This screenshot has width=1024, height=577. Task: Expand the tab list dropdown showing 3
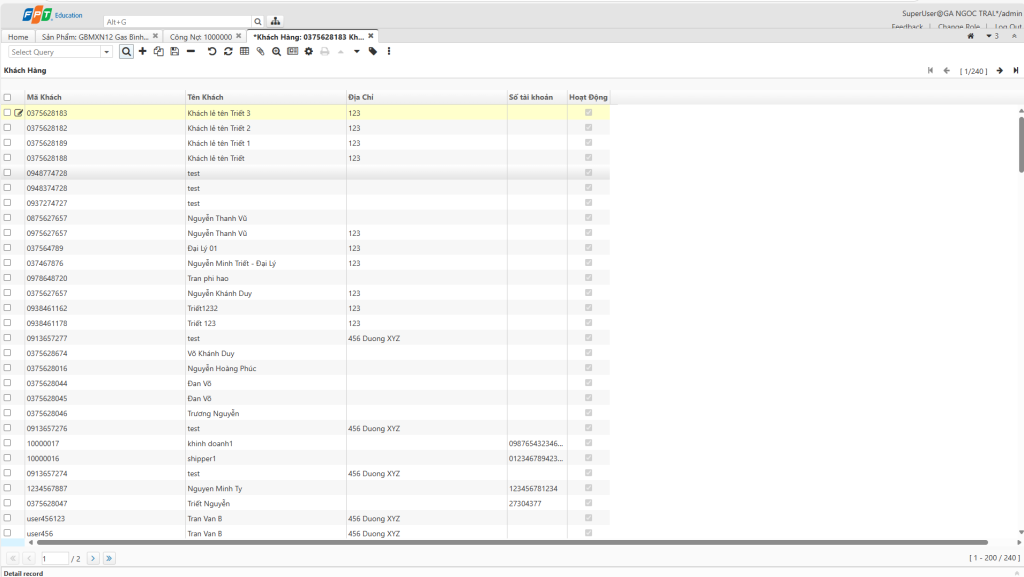(x=992, y=36)
